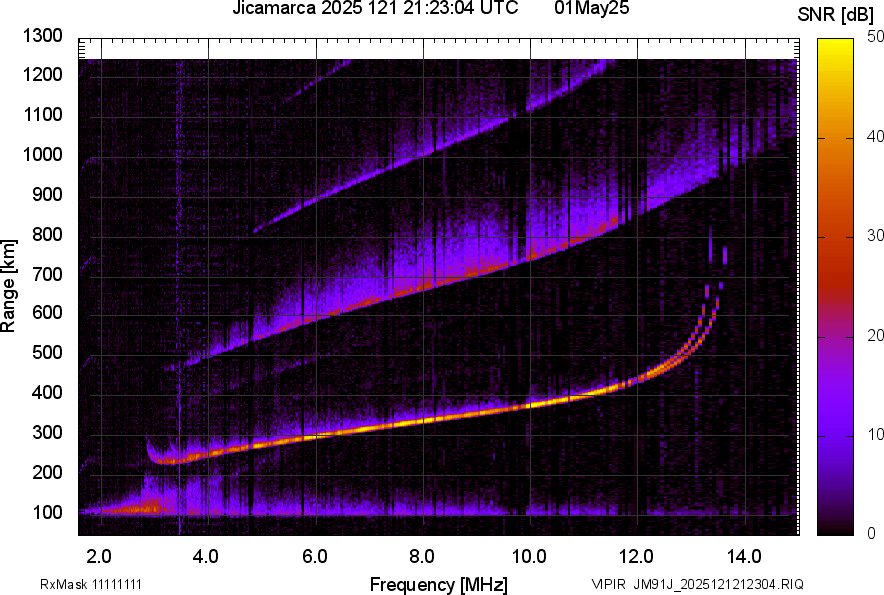Click range tick label '300'
This screenshot has width=884, height=595.
tap(47, 433)
